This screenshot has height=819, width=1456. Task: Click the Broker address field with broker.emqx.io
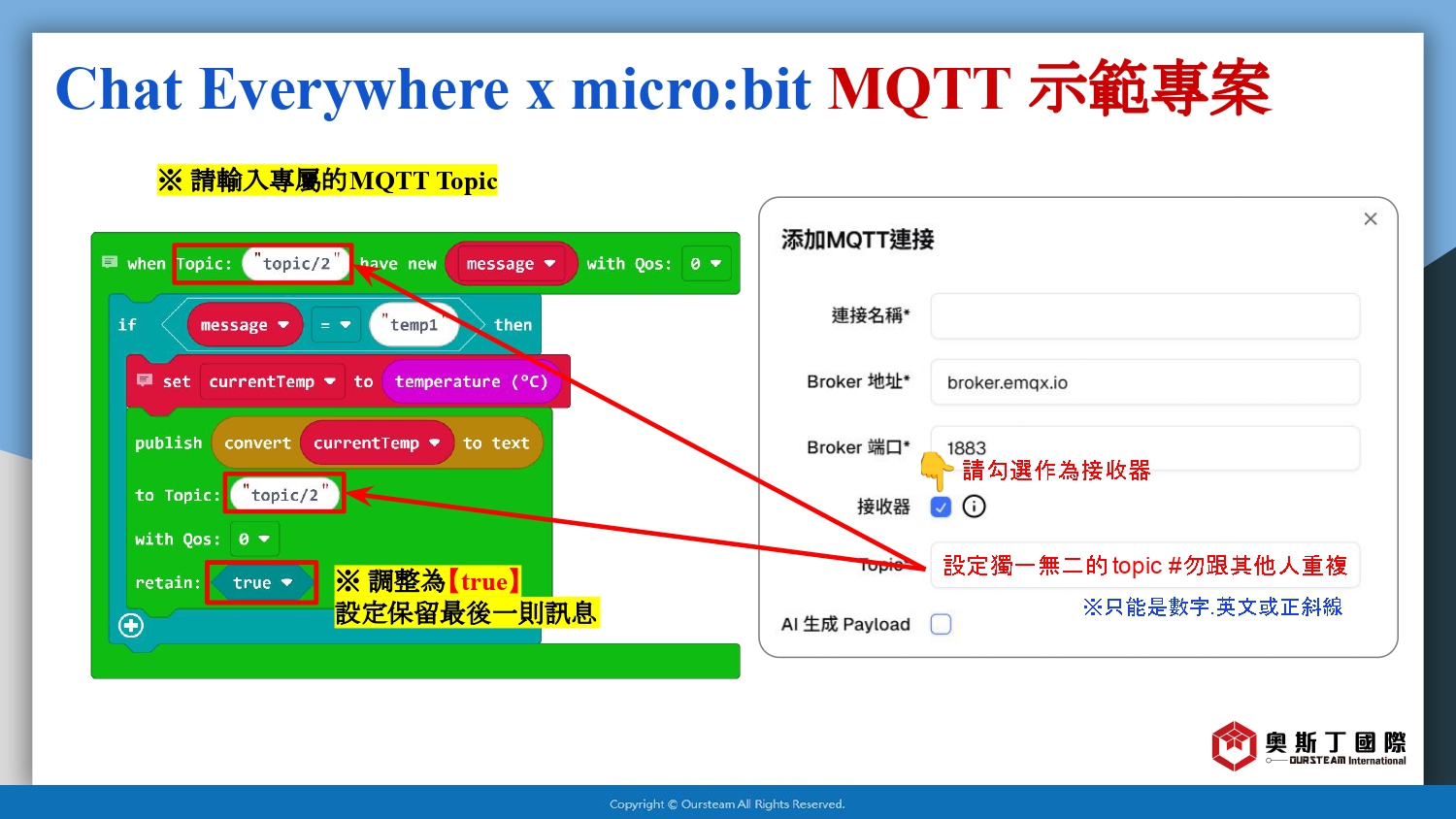[x=1144, y=382]
